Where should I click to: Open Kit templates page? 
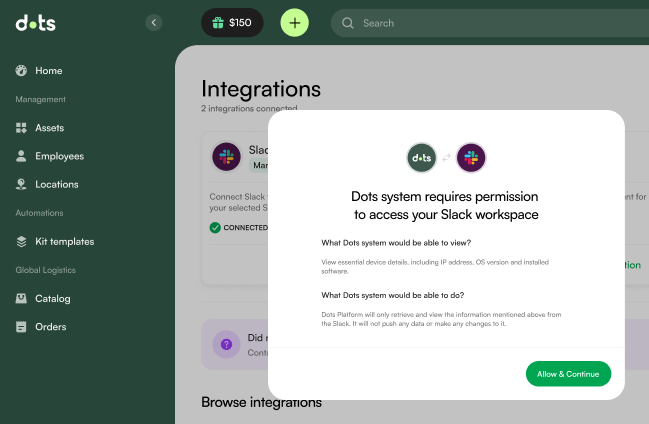tap(64, 241)
